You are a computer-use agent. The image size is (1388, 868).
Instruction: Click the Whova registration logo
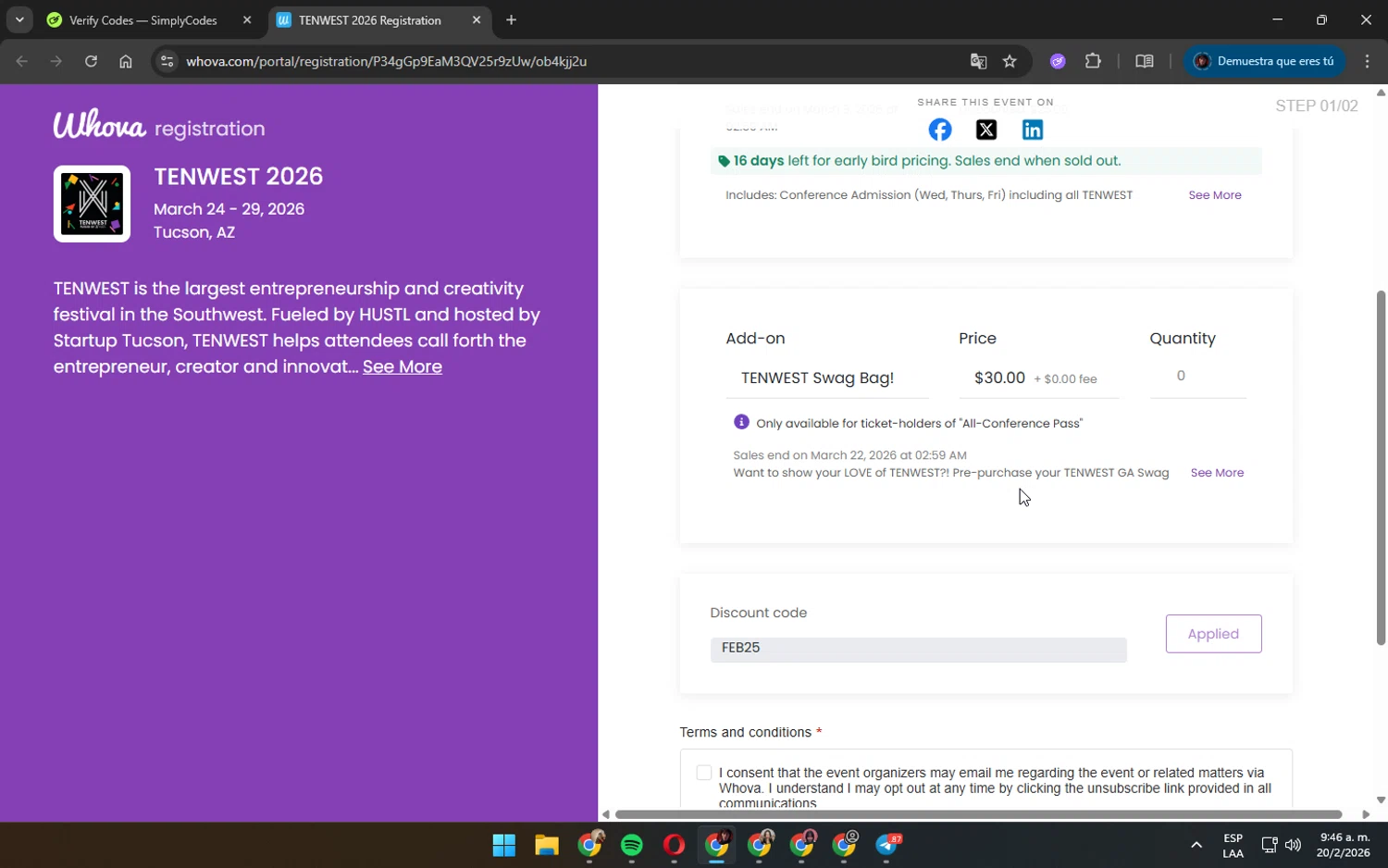coord(159,125)
